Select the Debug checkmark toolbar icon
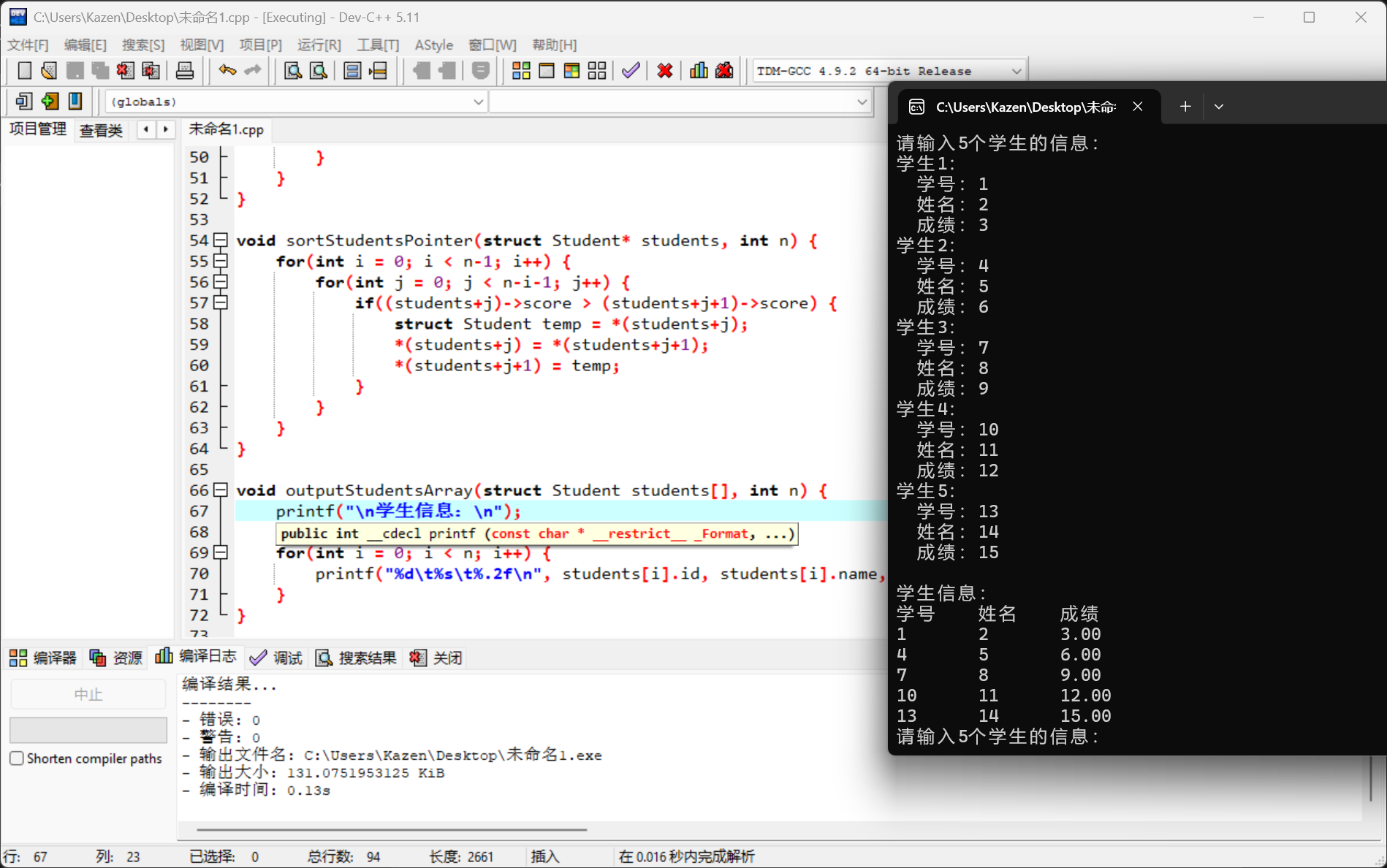This screenshot has height=868, width=1387. point(630,70)
